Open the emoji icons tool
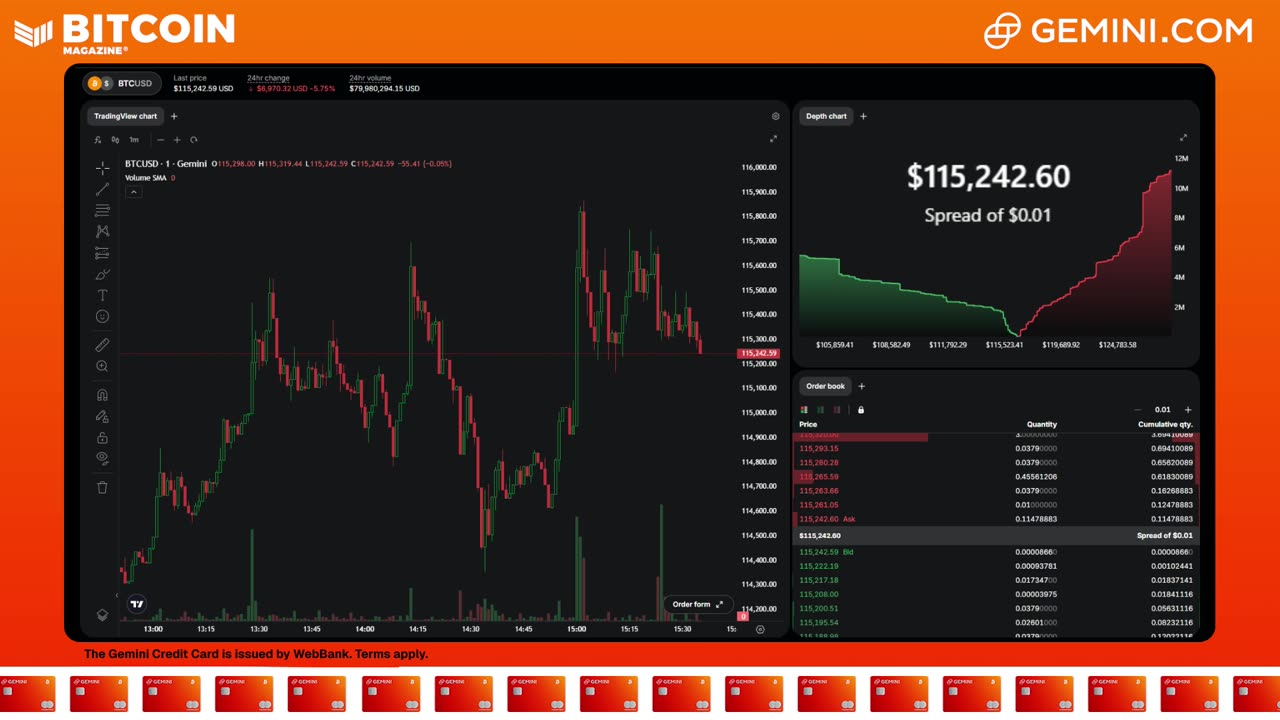 coord(102,316)
